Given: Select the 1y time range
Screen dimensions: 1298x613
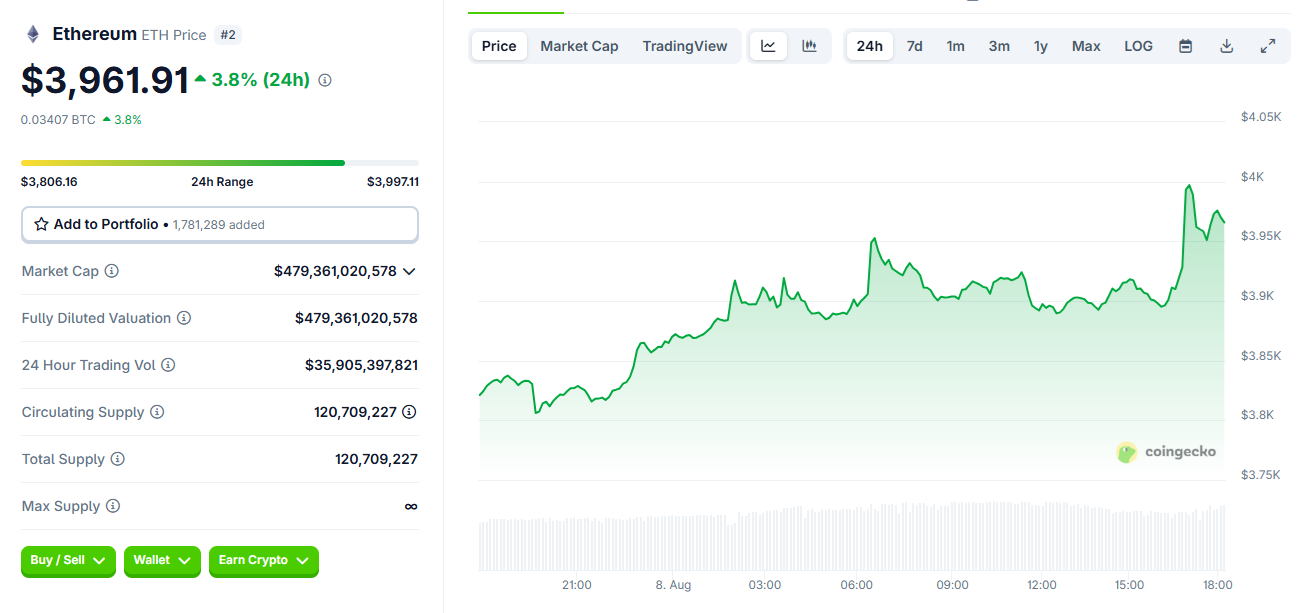Looking at the screenshot, I should pyautogui.click(x=1041, y=46).
